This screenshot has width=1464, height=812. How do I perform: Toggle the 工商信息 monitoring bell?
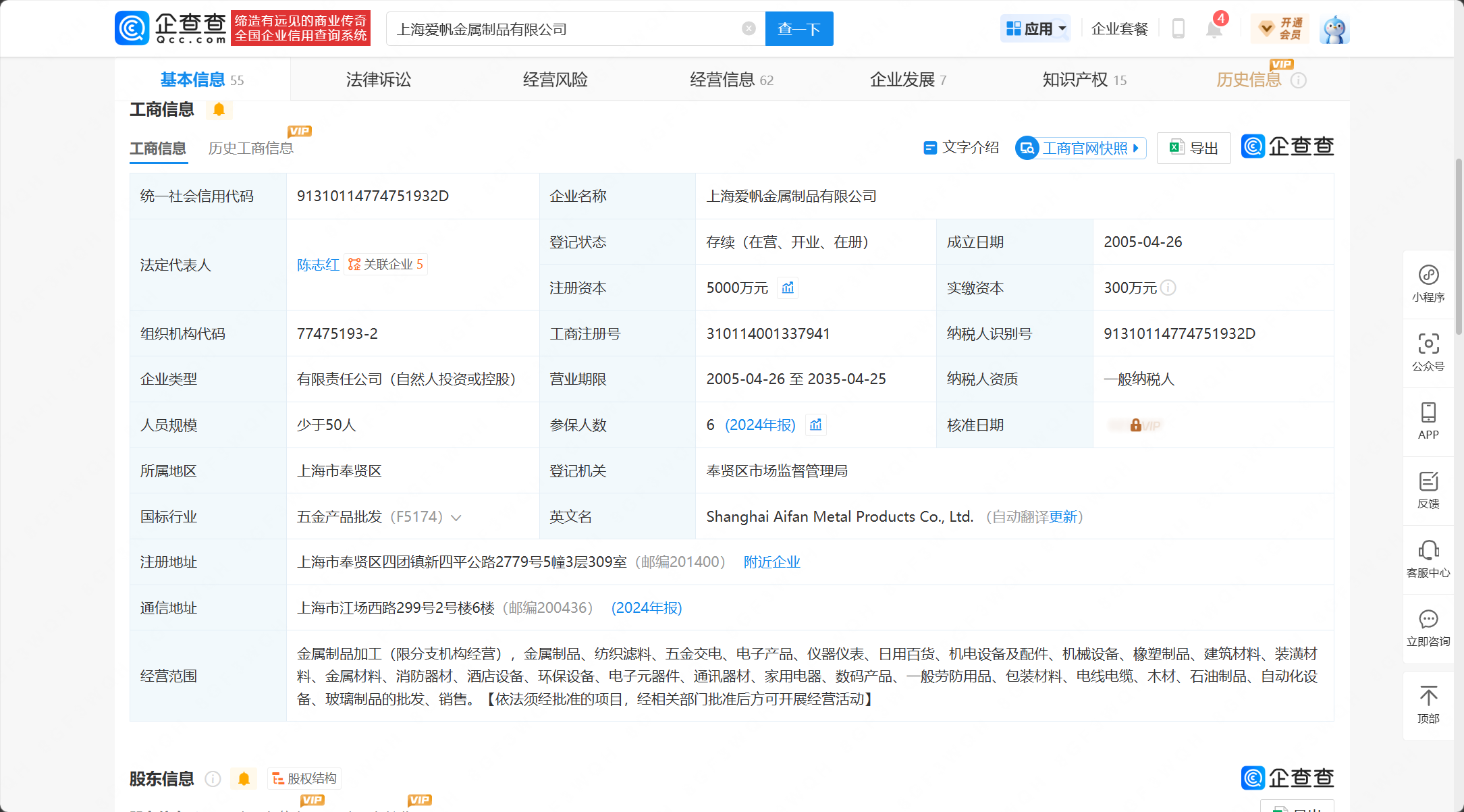tap(219, 109)
